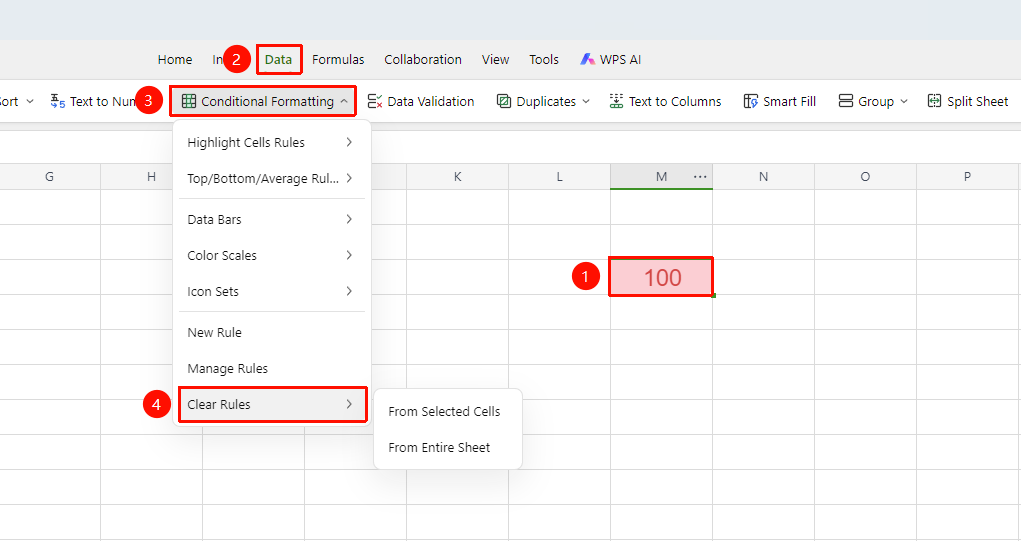Open the Icon Sets submenu
This screenshot has width=1021, height=541.
(271, 291)
